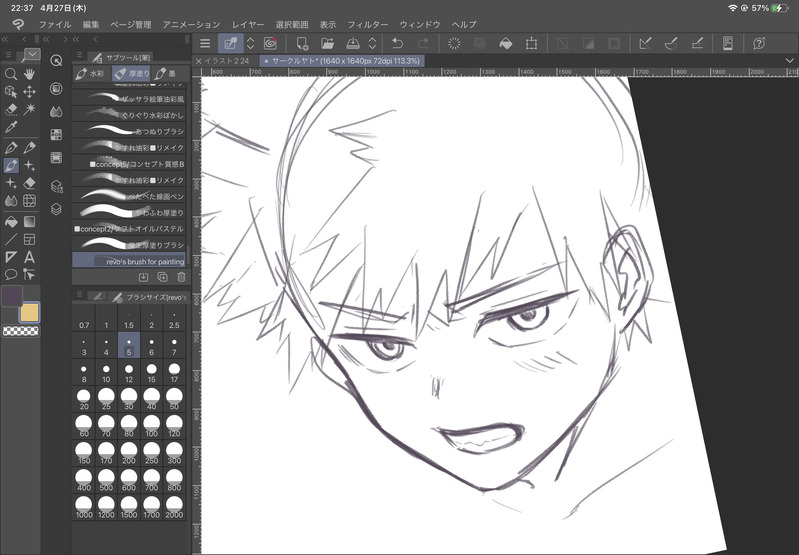Viewport: 799px width, 555px height.
Task: Open レイヤー menu
Action: (x=248, y=24)
